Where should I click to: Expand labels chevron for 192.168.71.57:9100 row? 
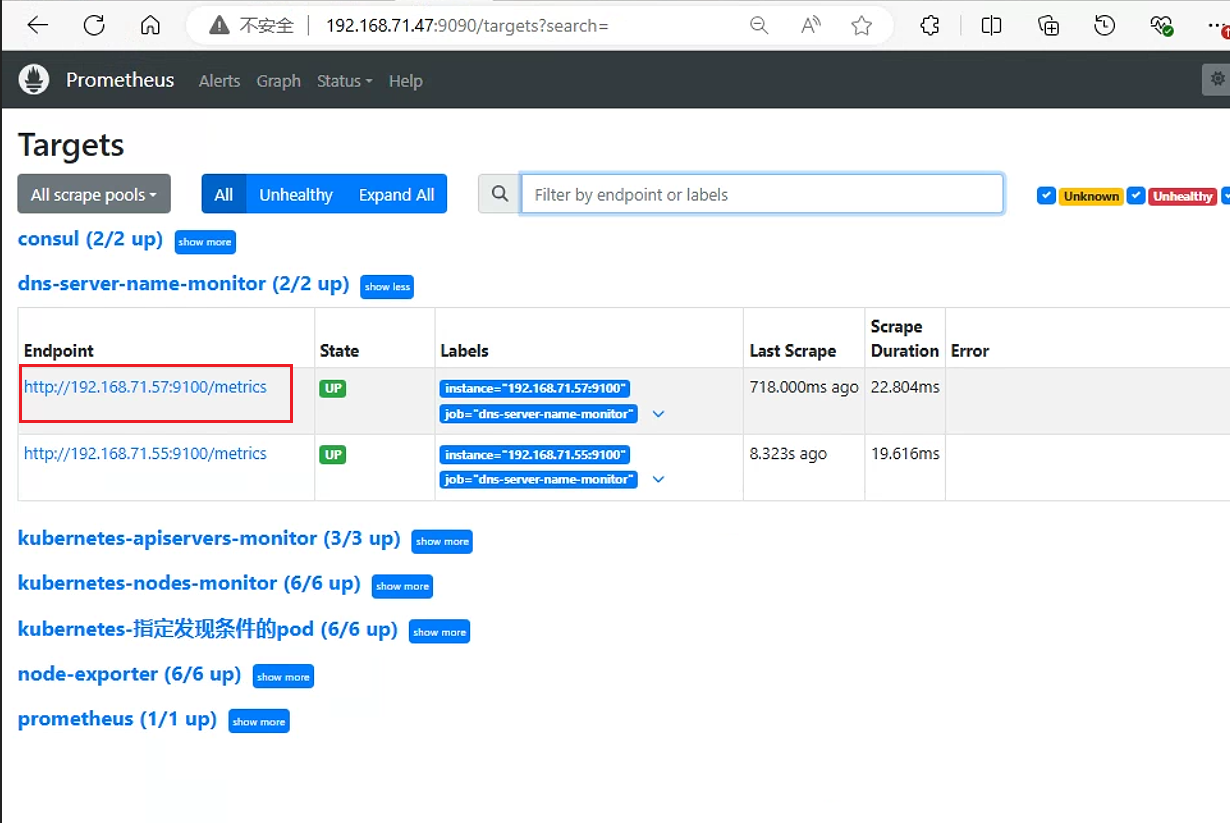(x=658, y=414)
